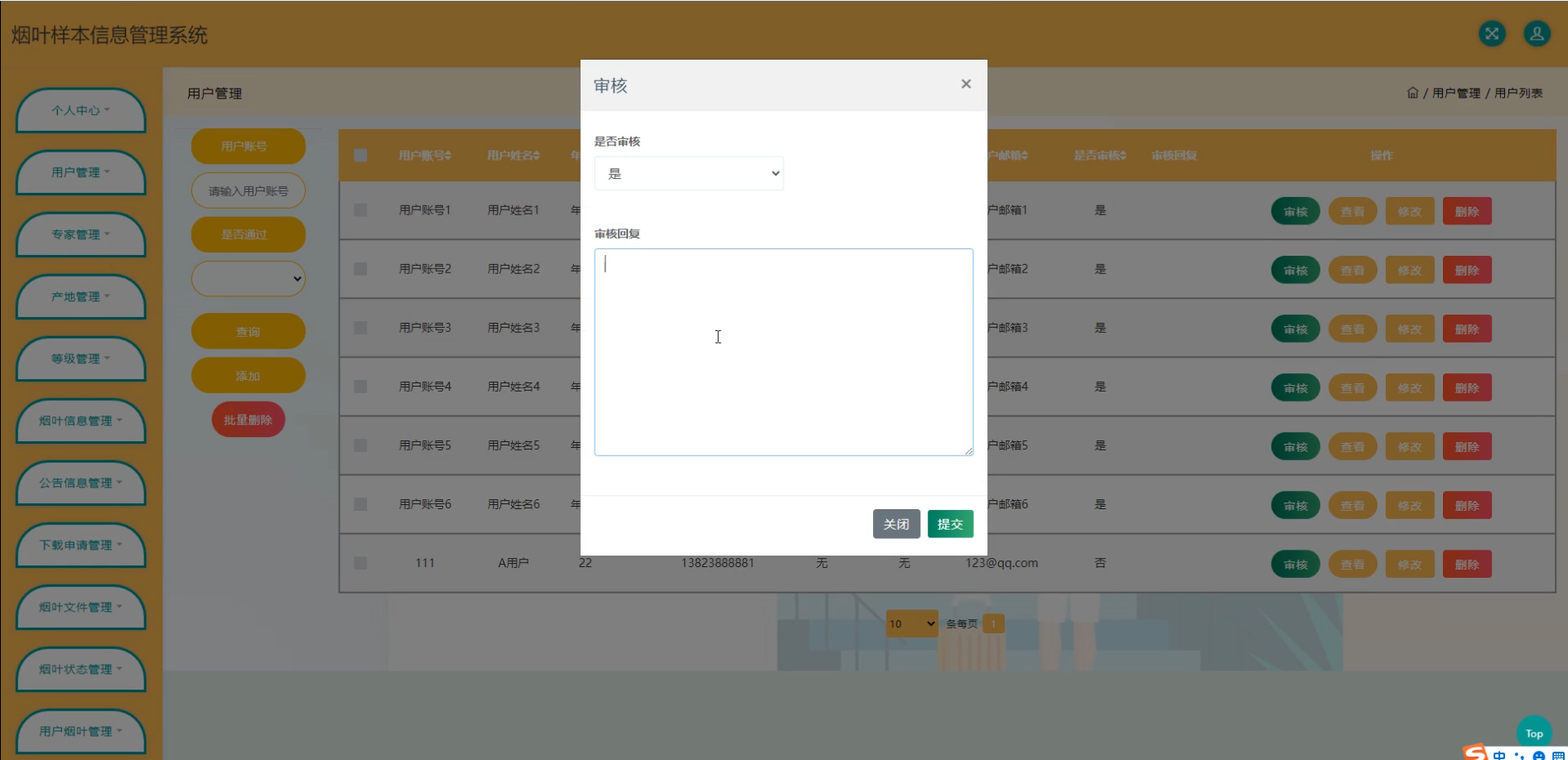Click Top scroll-to-top button
The width and height of the screenshot is (1568, 760).
[x=1534, y=733]
